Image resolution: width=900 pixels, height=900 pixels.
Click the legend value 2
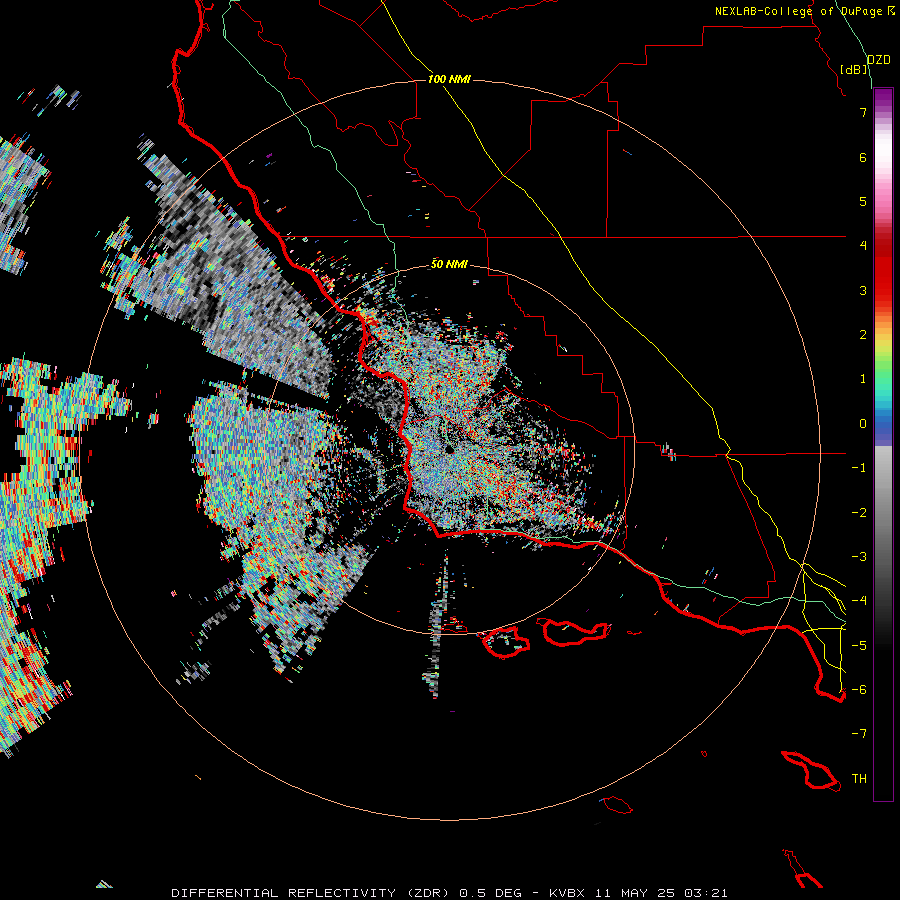pos(863,335)
